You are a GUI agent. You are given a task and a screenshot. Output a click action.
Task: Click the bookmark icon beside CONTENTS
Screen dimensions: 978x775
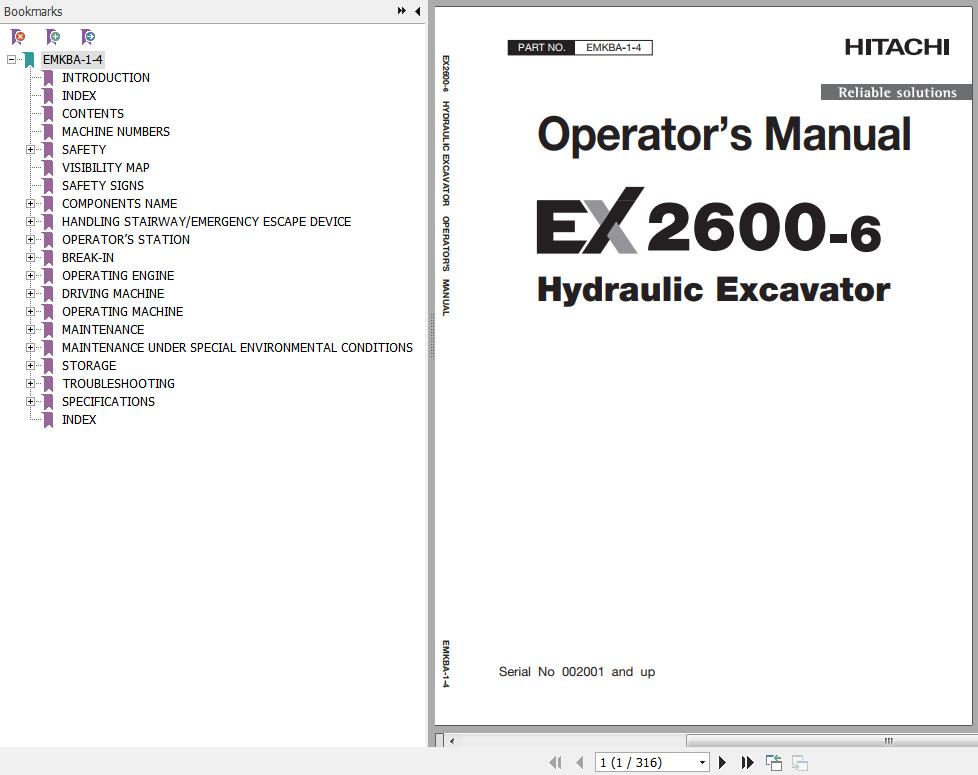(x=48, y=113)
